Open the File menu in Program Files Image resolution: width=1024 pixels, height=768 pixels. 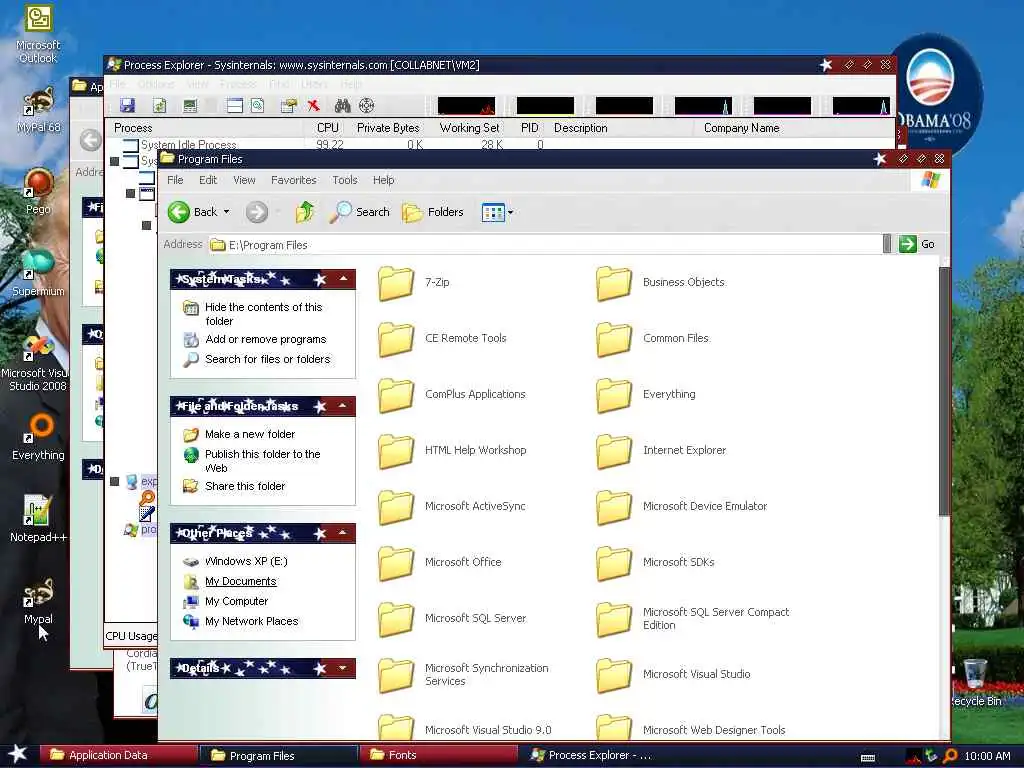[x=175, y=180]
